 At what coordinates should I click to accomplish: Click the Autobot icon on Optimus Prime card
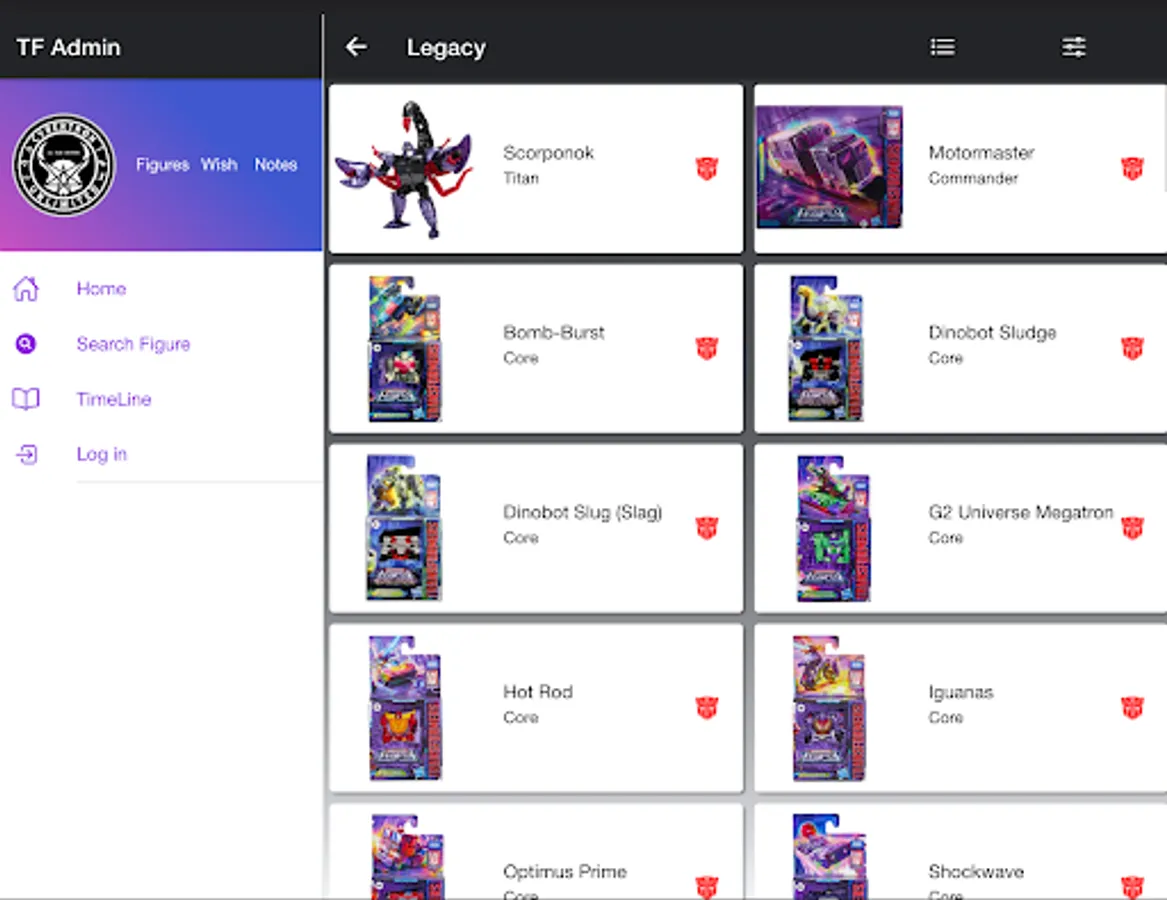click(707, 887)
